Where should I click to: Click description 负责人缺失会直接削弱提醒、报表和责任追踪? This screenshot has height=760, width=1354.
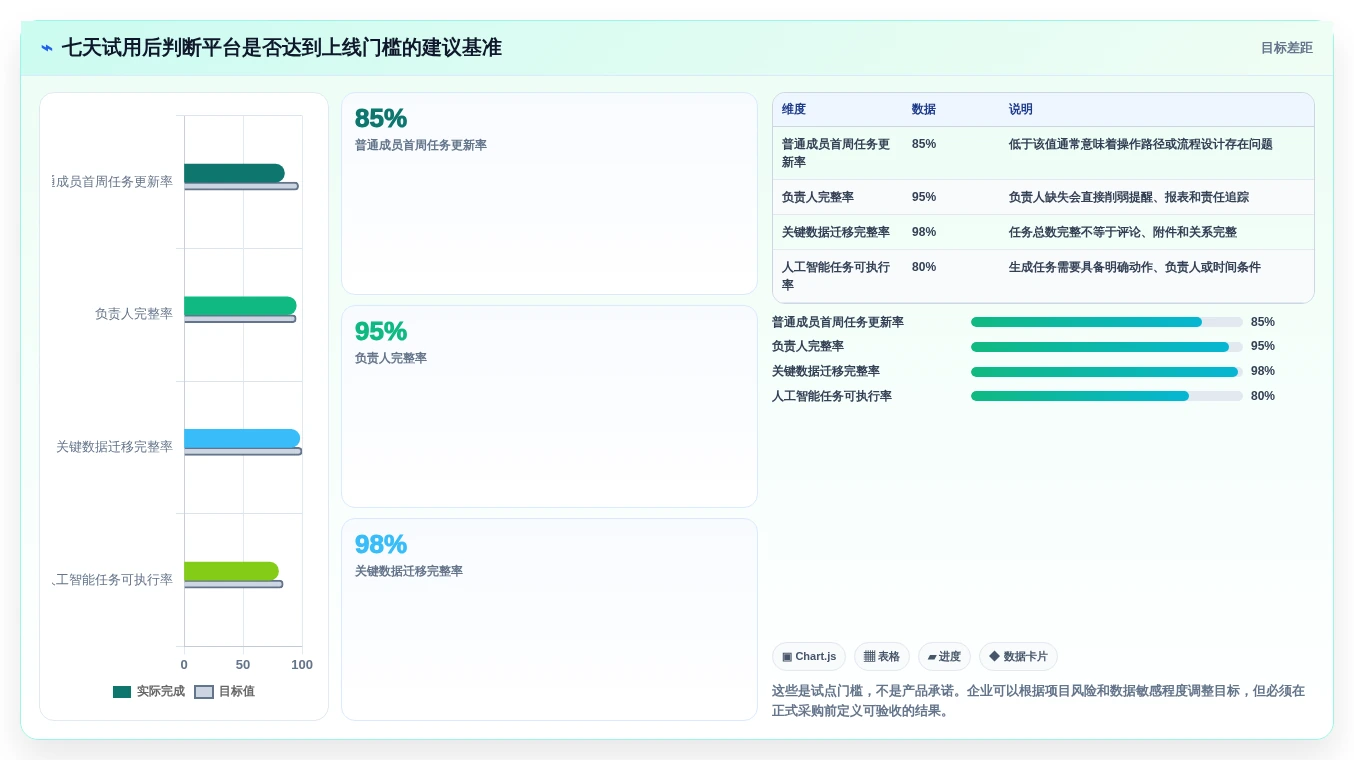[1129, 197]
